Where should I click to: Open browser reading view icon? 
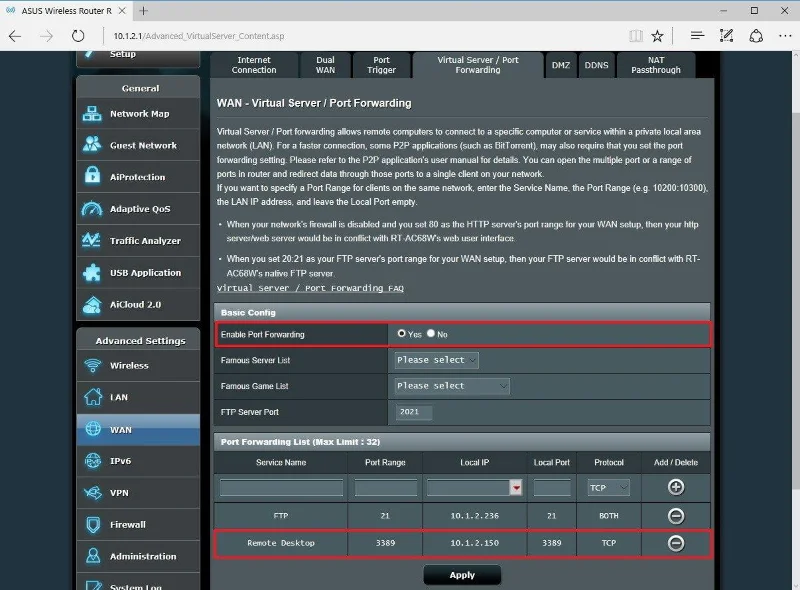(636, 36)
